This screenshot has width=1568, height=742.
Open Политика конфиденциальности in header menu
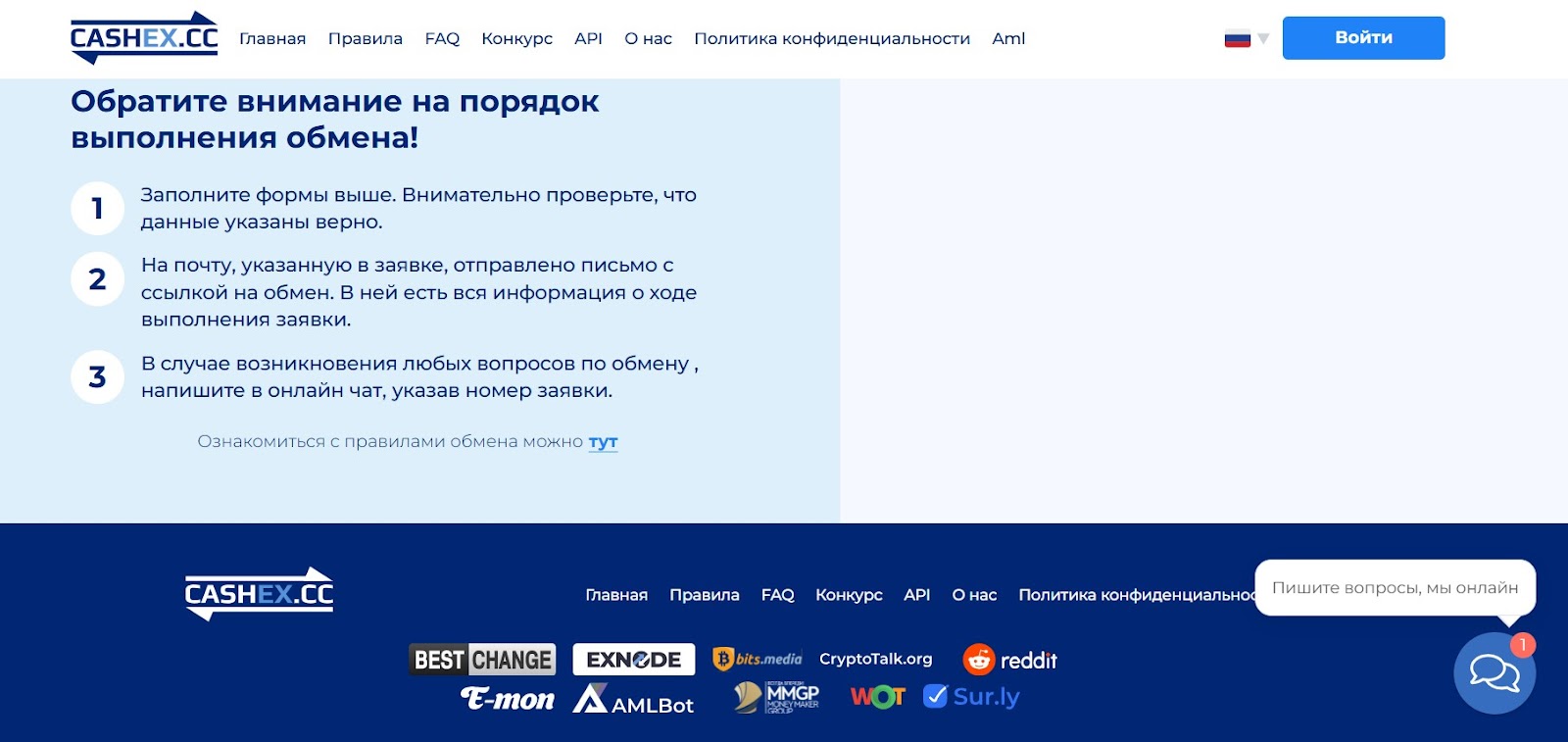pos(832,38)
